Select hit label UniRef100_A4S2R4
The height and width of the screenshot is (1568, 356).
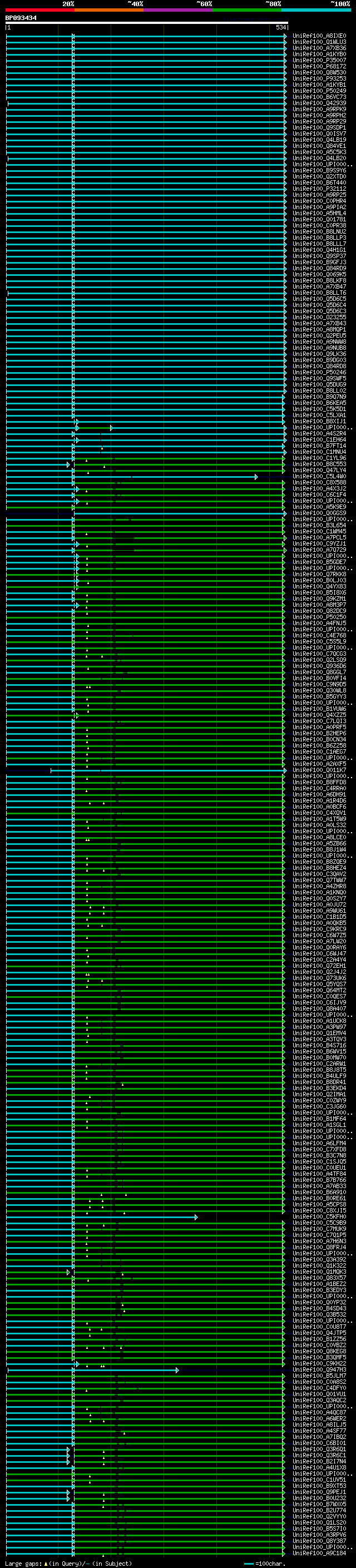(319, 433)
